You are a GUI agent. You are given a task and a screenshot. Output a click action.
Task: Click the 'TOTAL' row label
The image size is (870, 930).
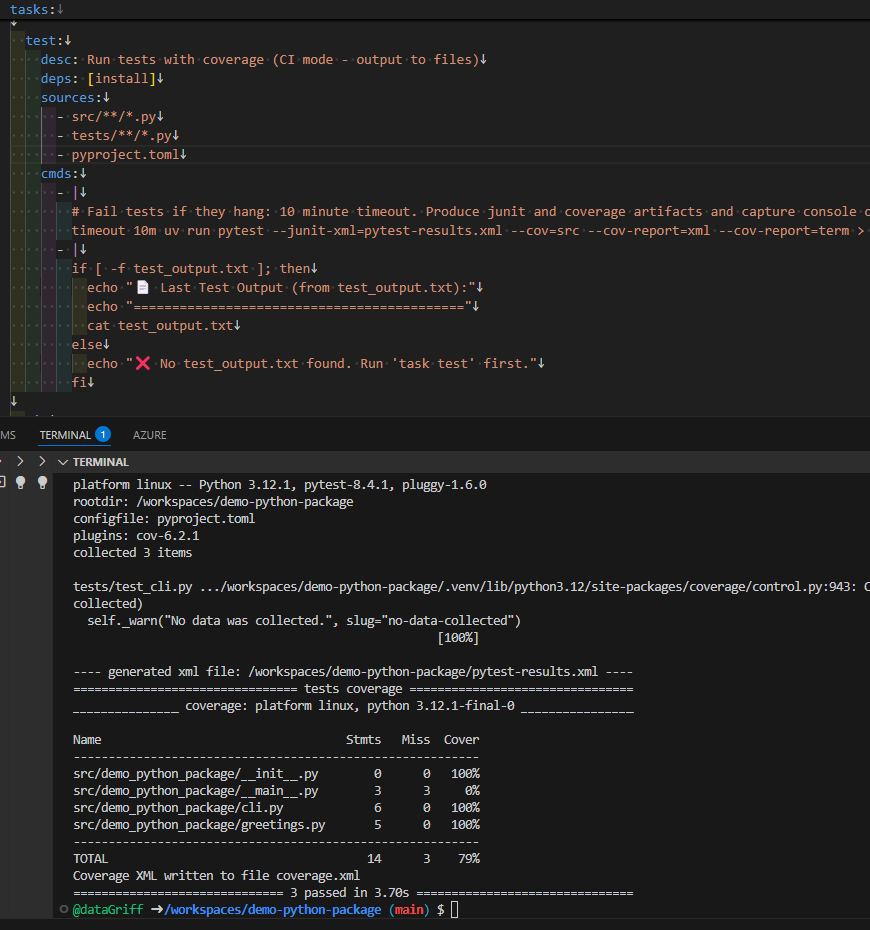coord(90,859)
